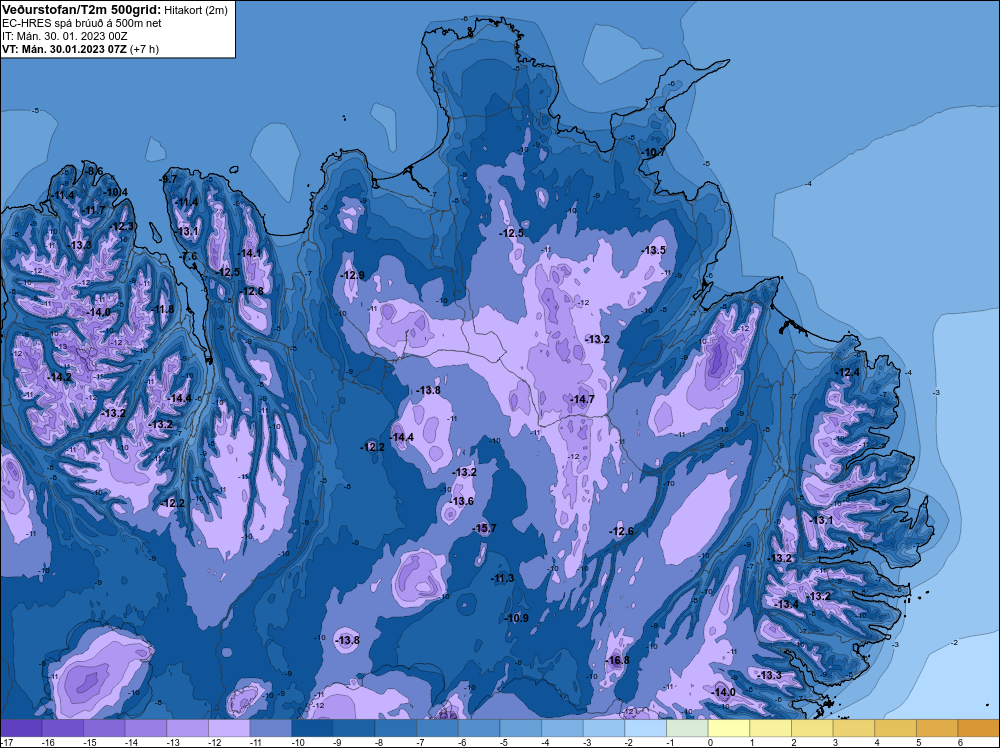Click the valid time 'VT: Mán. 30.01.2023 07Z'
This screenshot has width=1000, height=748.
pyautogui.click(x=64, y=49)
